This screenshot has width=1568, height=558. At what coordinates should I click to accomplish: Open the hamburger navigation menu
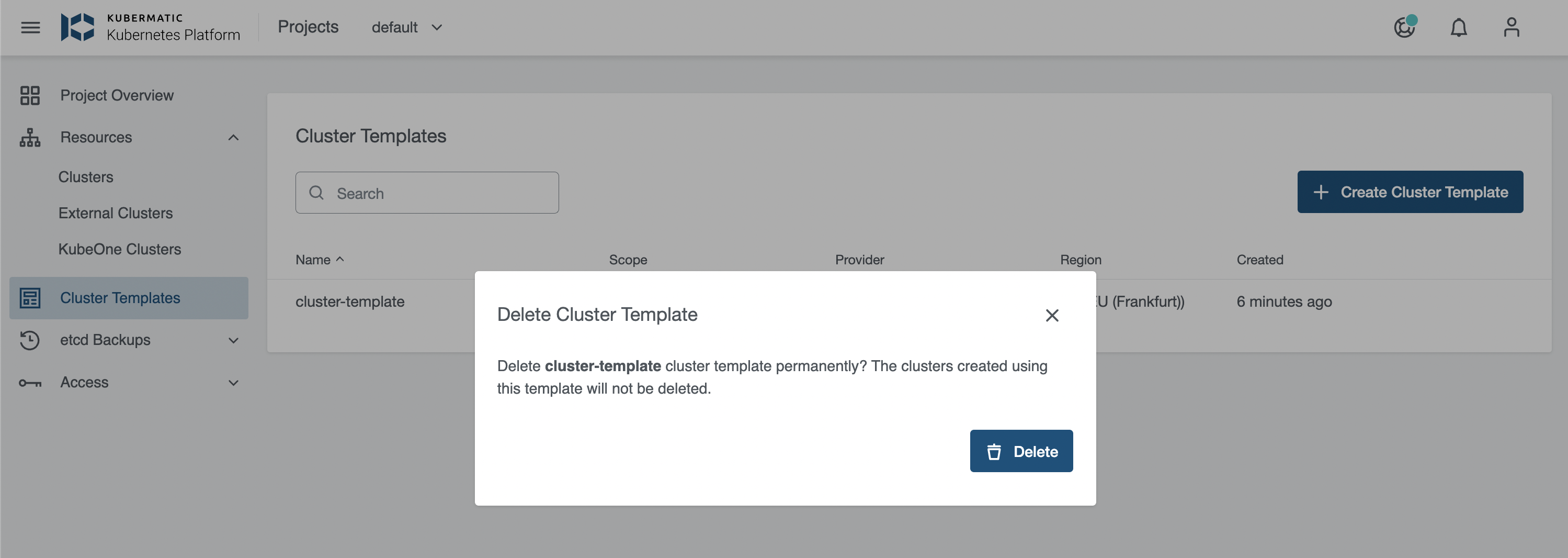coord(30,27)
